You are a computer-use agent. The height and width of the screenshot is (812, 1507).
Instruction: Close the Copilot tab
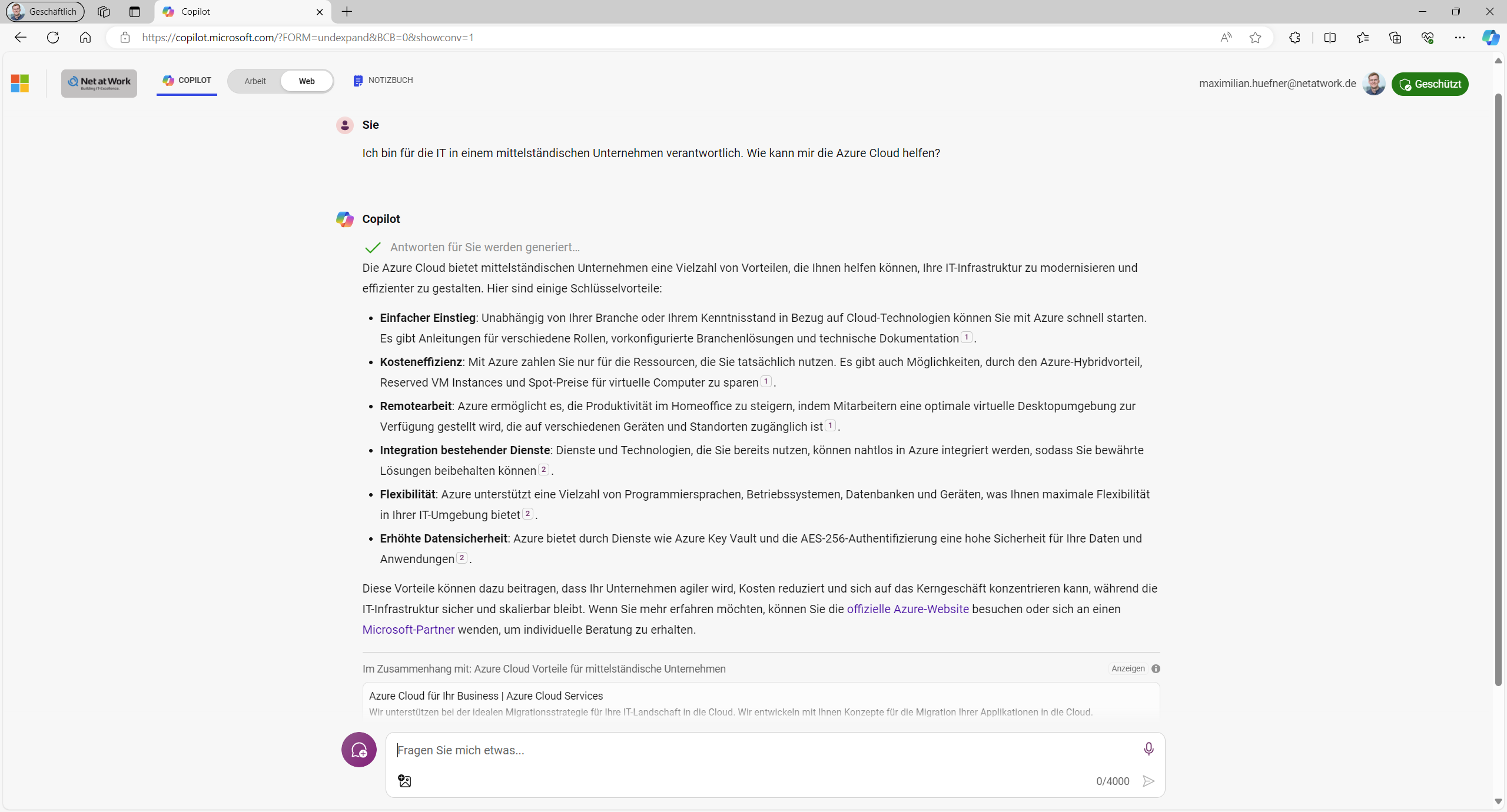click(320, 12)
